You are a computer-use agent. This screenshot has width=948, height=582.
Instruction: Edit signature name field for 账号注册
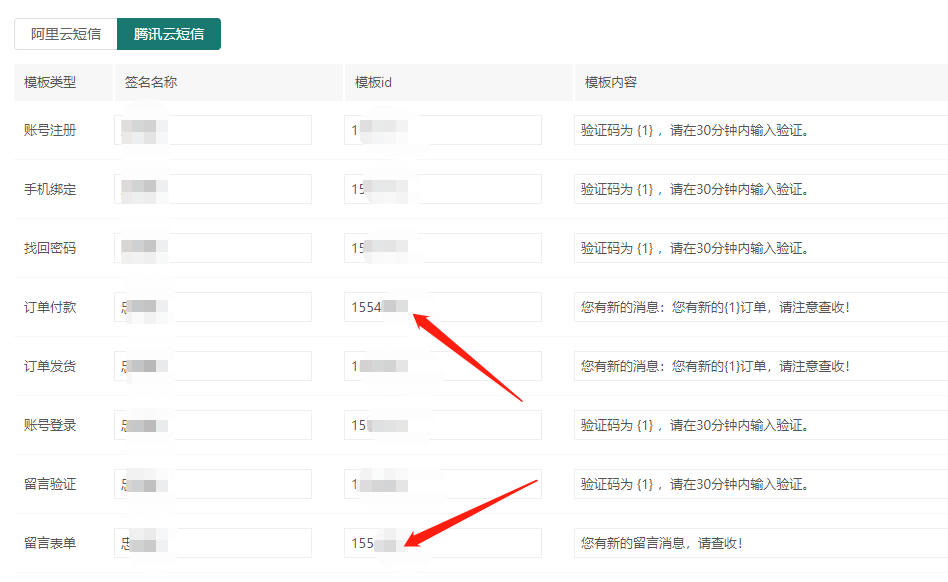[x=213, y=130]
